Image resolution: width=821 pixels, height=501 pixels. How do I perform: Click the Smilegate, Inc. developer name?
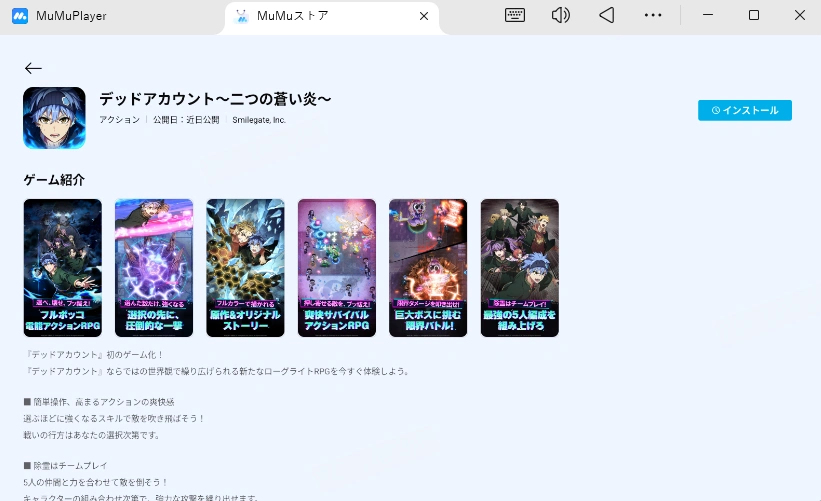[x=259, y=120]
